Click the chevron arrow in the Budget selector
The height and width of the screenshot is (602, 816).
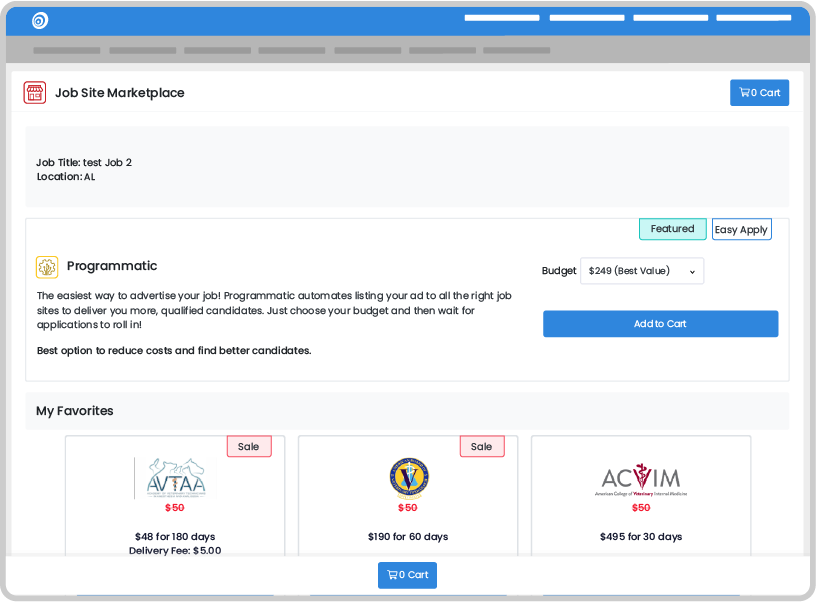(x=692, y=272)
